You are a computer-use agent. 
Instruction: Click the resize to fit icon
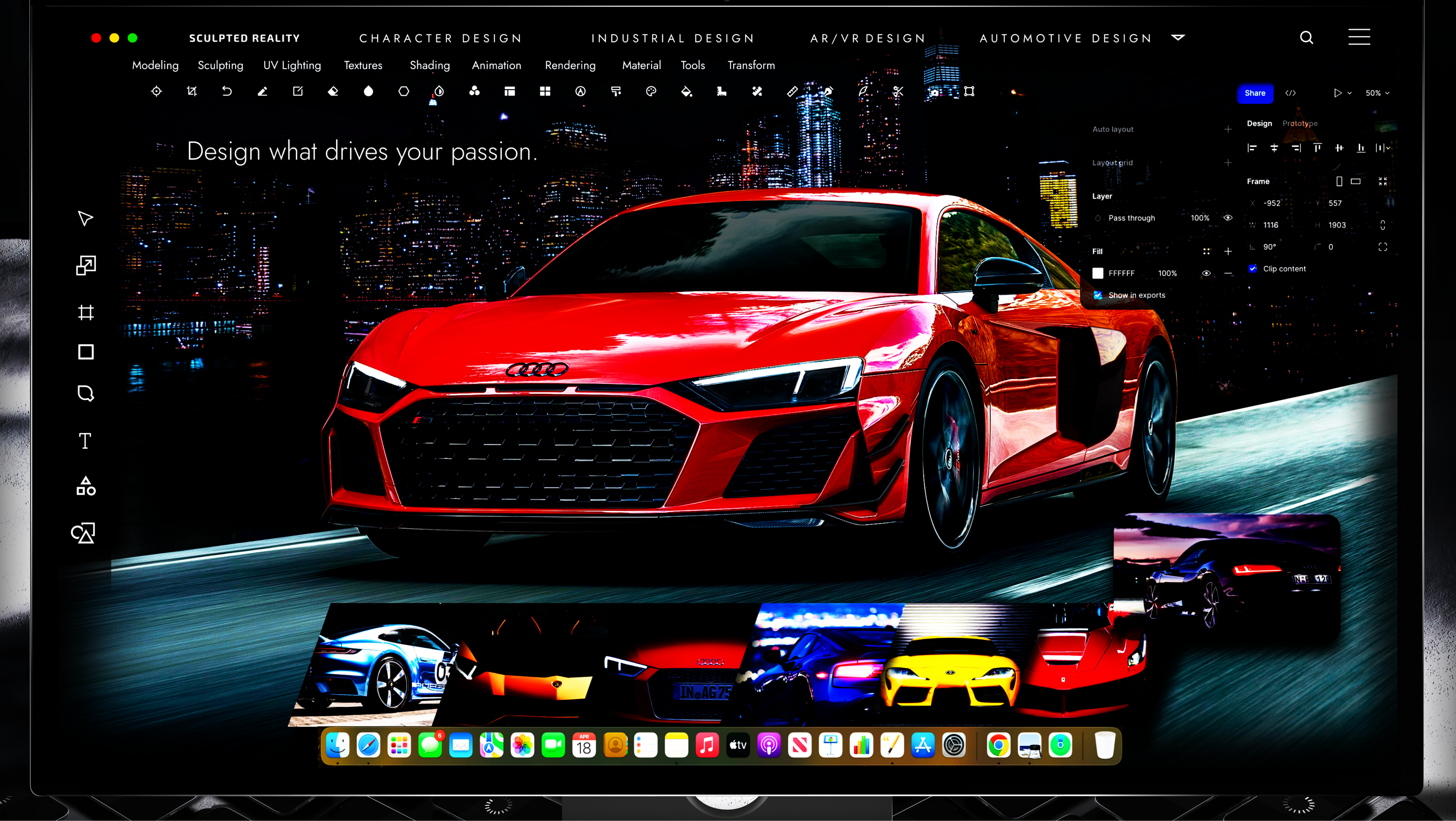1382,181
